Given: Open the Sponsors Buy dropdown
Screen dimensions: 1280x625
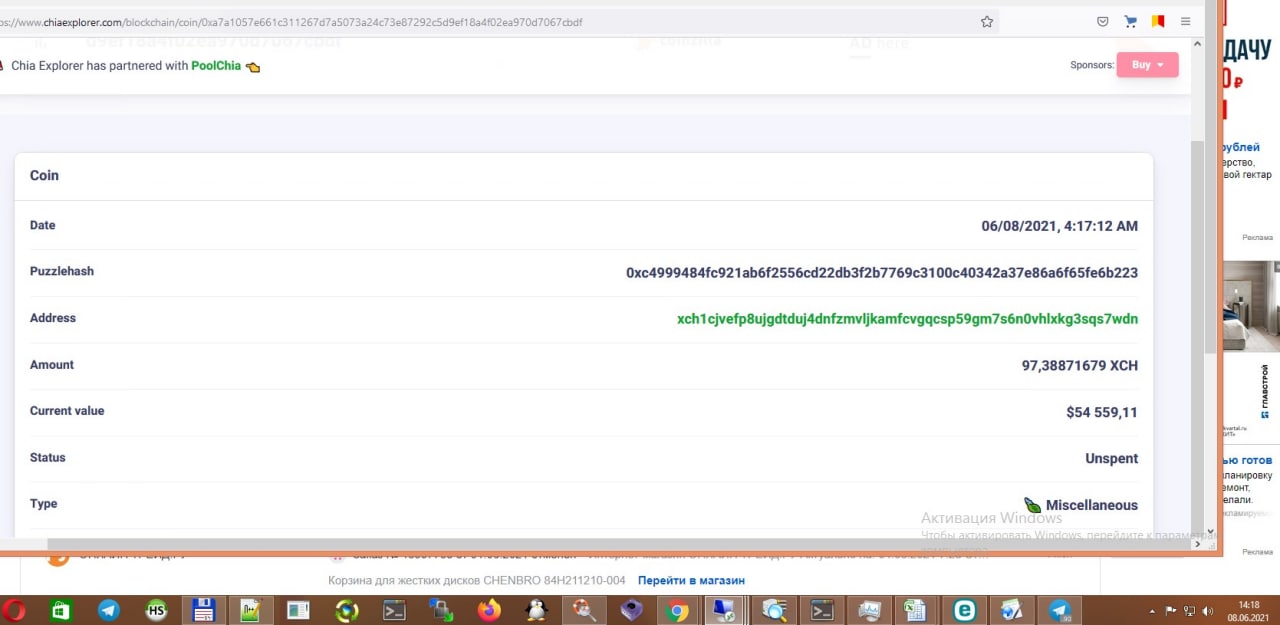Looking at the screenshot, I should [x=1147, y=65].
